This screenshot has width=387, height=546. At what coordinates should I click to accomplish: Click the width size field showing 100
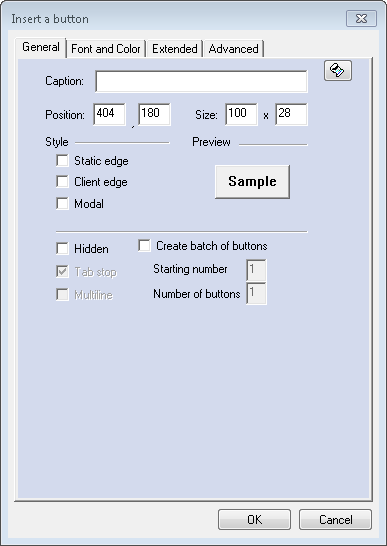[x=241, y=114]
